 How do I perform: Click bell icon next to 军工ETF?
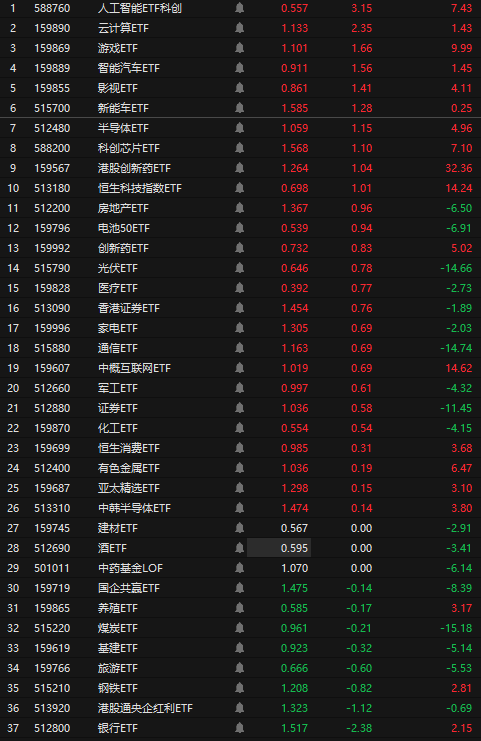point(240,388)
